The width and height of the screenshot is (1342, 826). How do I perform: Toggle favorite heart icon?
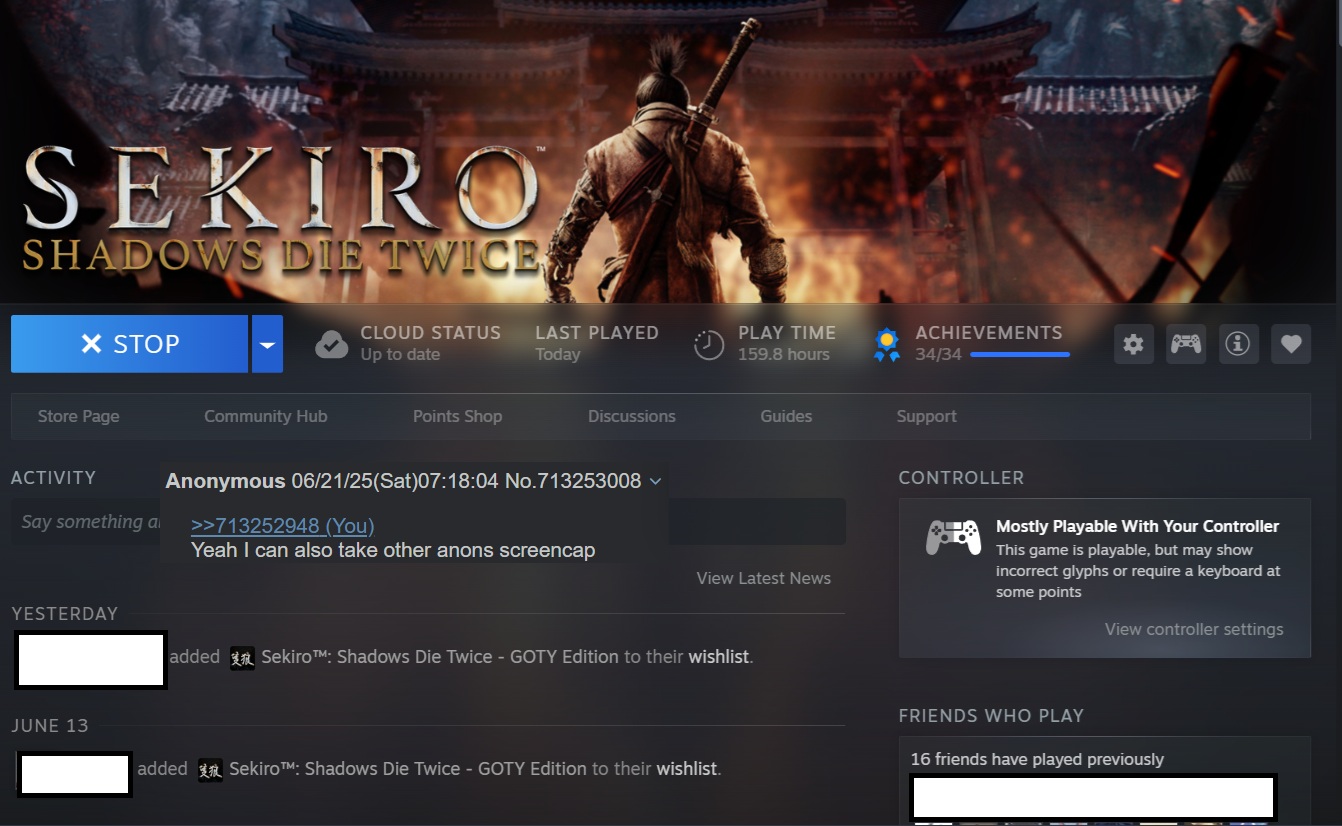click(x=1291, y=344)
